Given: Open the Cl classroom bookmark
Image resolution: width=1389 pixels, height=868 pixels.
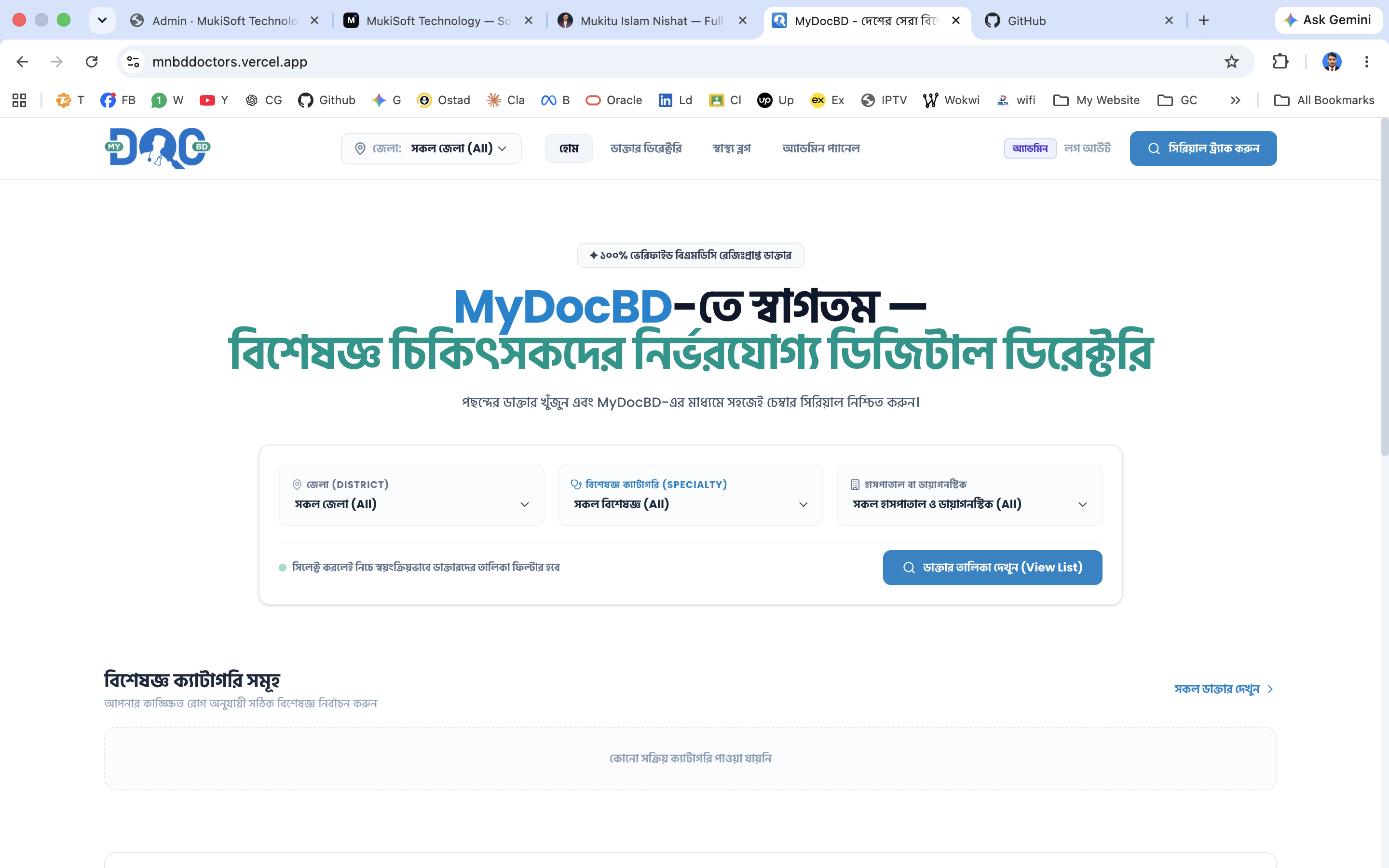Looking at the screenshot, I should click(725, 100).
